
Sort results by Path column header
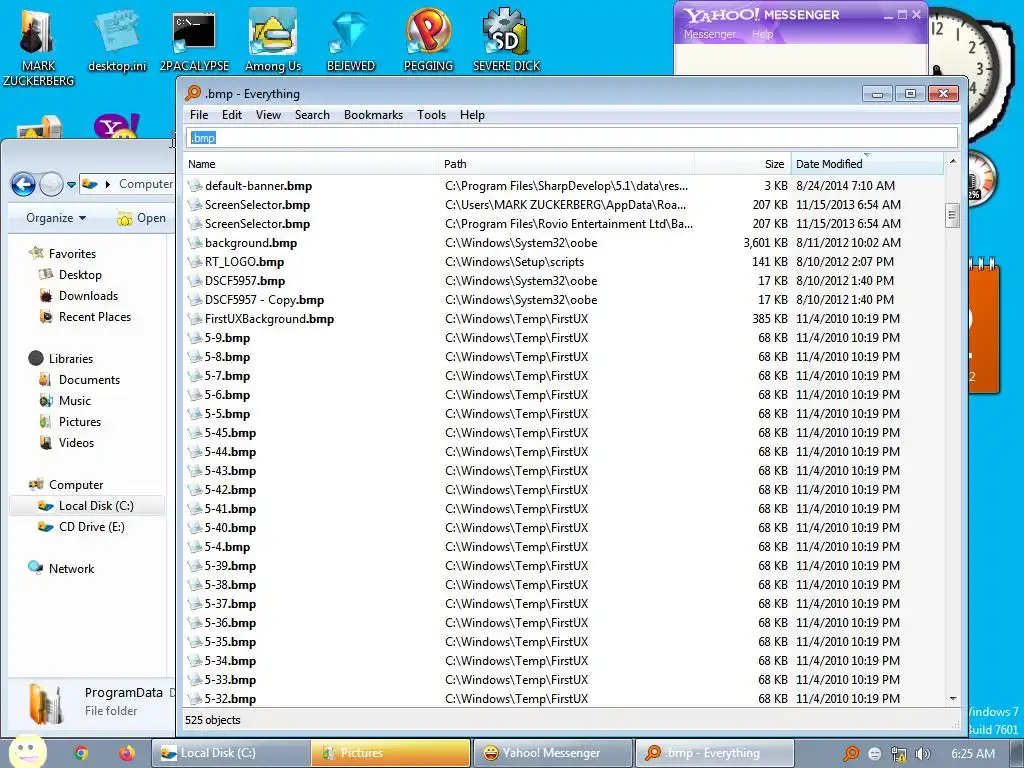(566, 164)
